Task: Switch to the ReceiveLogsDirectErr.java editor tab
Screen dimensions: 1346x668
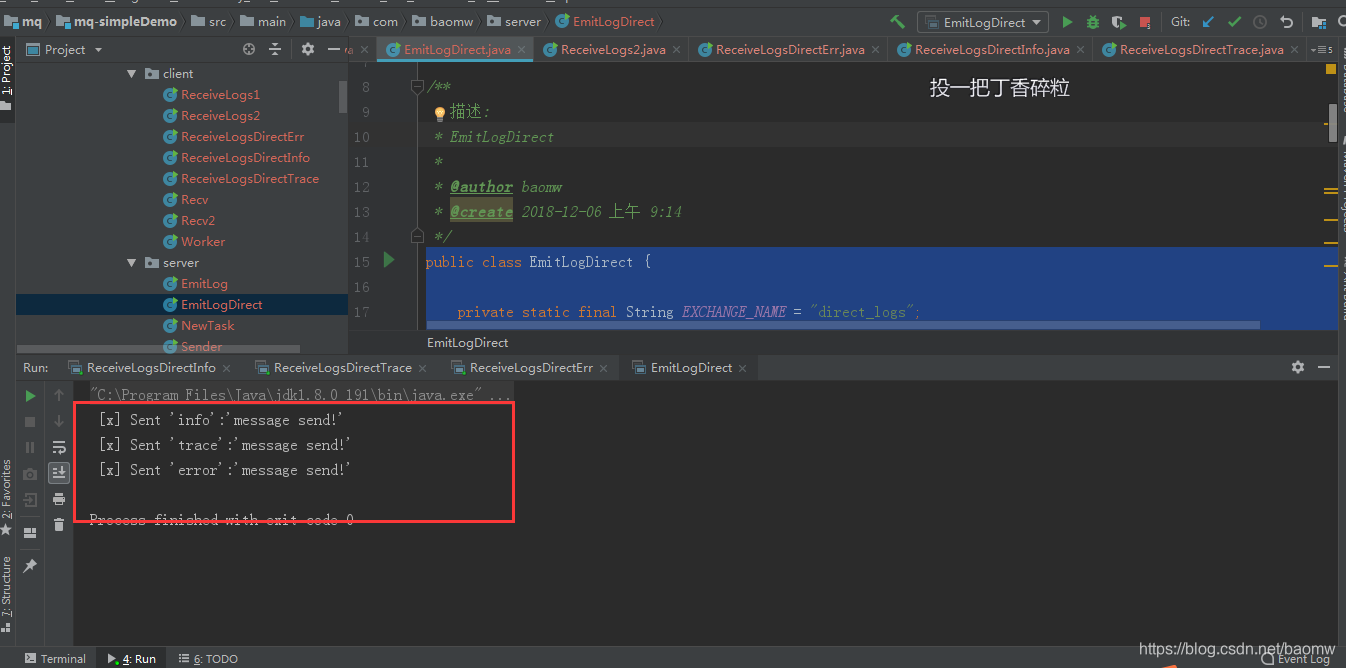Action: pyautogui.click(x=789, y=49)
